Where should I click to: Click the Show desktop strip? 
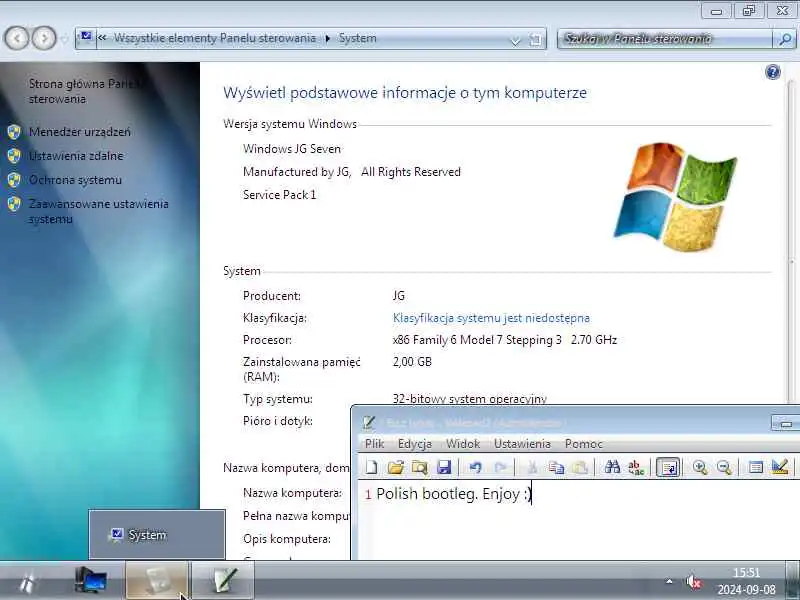coord(792,580)
